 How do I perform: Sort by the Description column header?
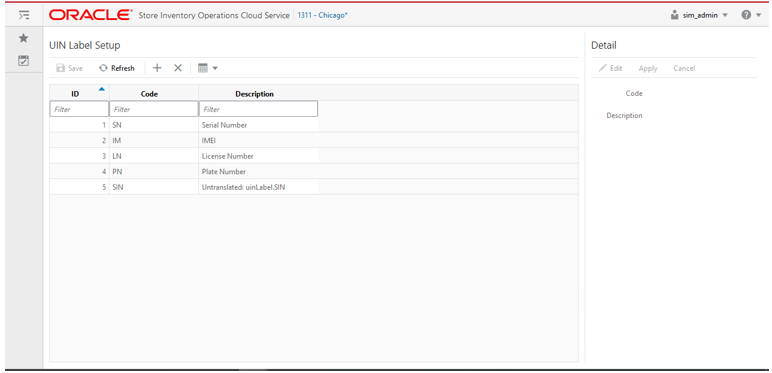tap(258, 93)
